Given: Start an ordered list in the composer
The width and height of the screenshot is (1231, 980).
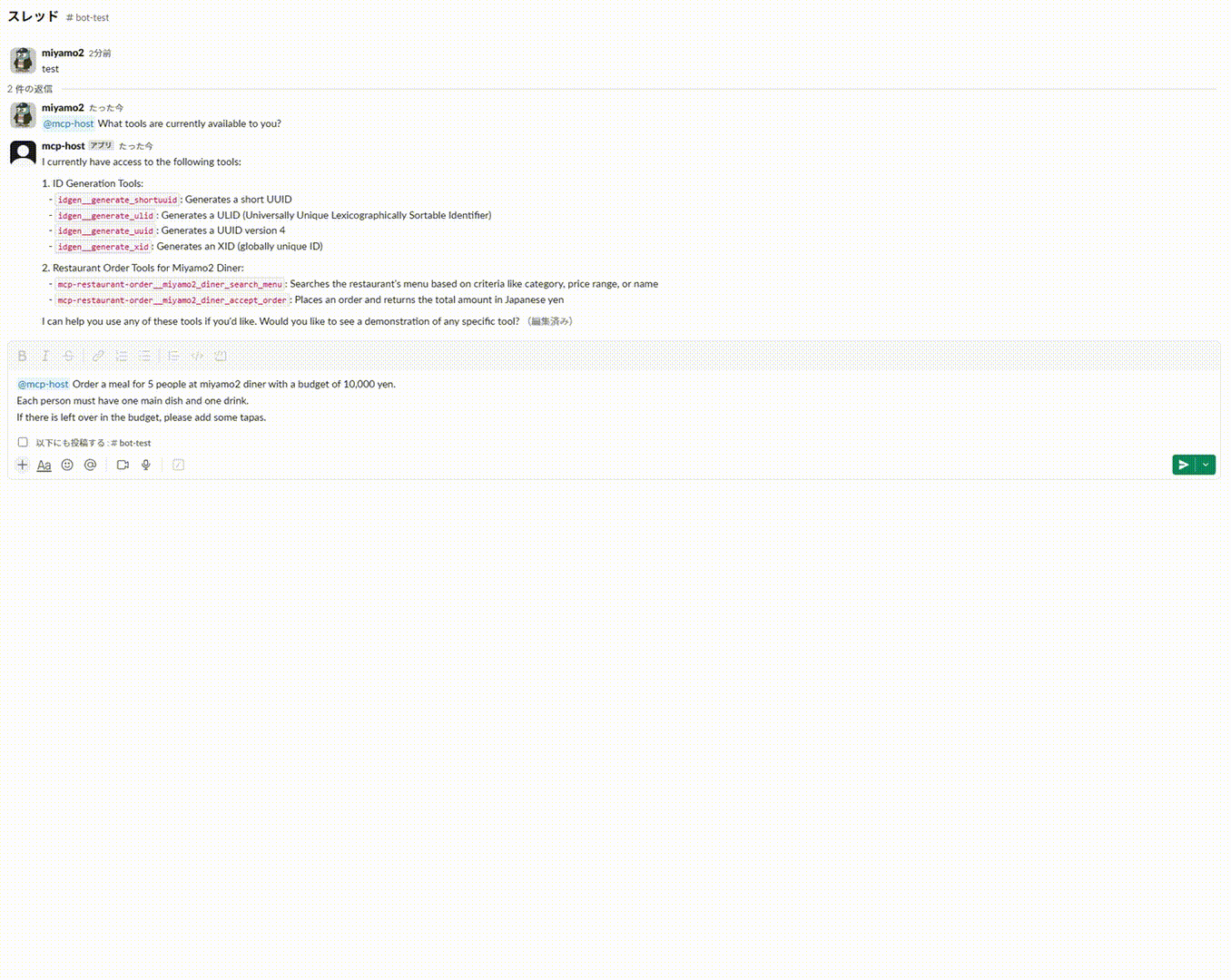Looking at the screenshot, I should point(122,356).
